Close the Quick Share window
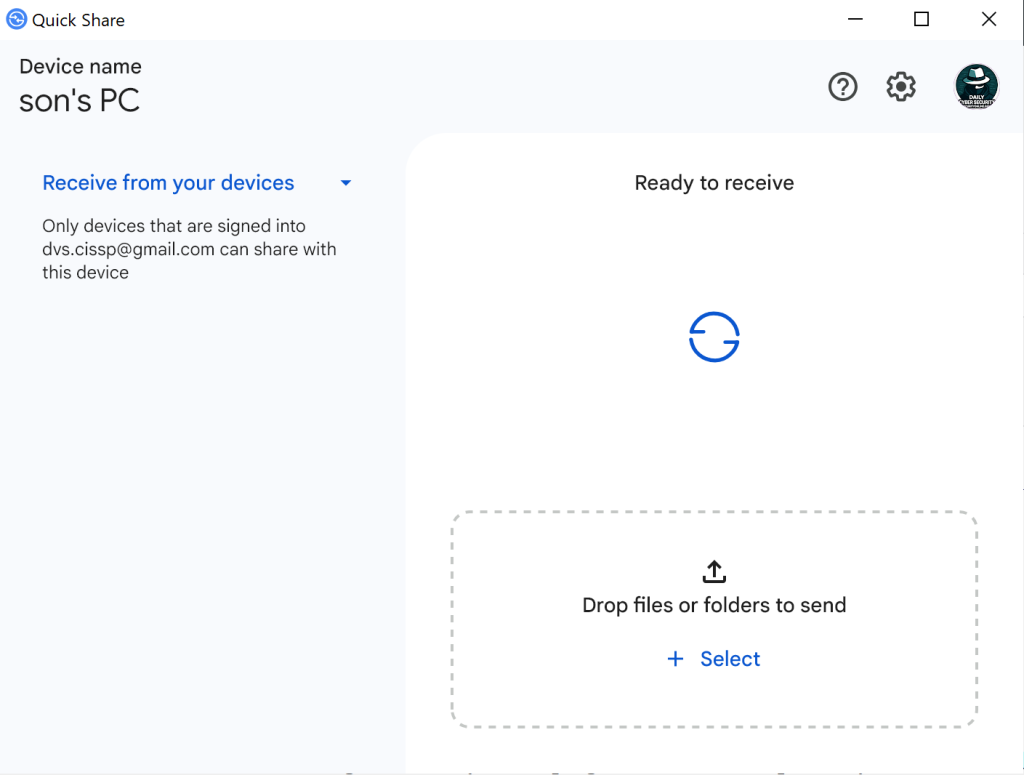Screen dimensions: 1024x775 [989, 19]
